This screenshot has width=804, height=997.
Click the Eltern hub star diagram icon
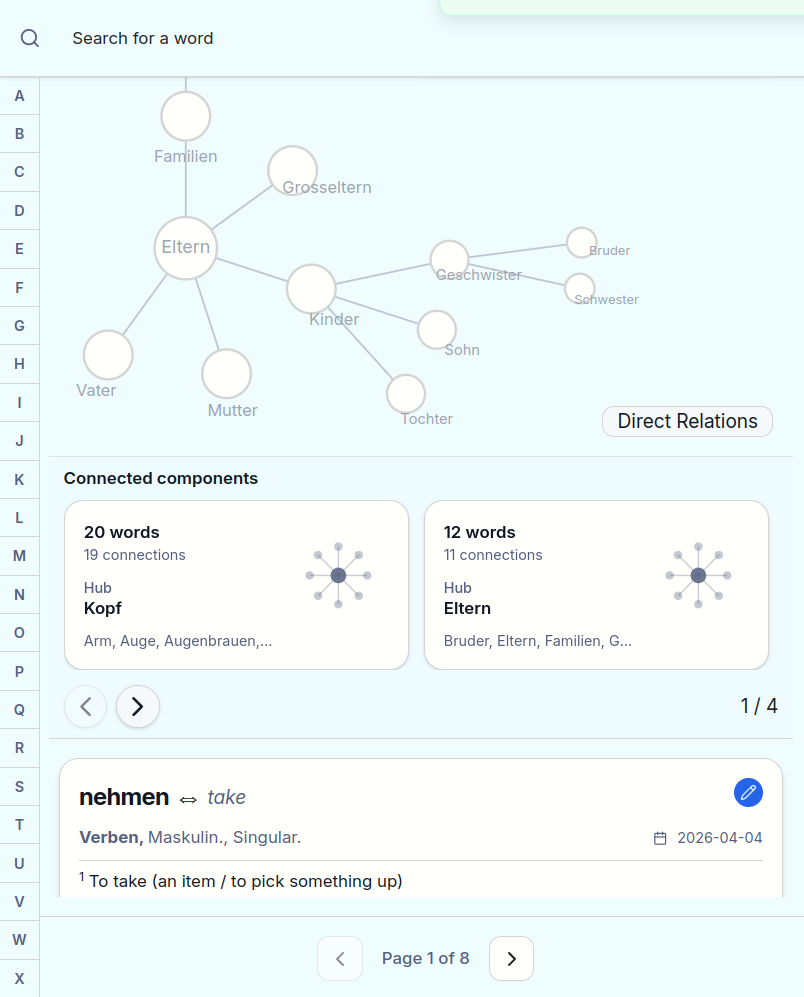tap(698, 575)
